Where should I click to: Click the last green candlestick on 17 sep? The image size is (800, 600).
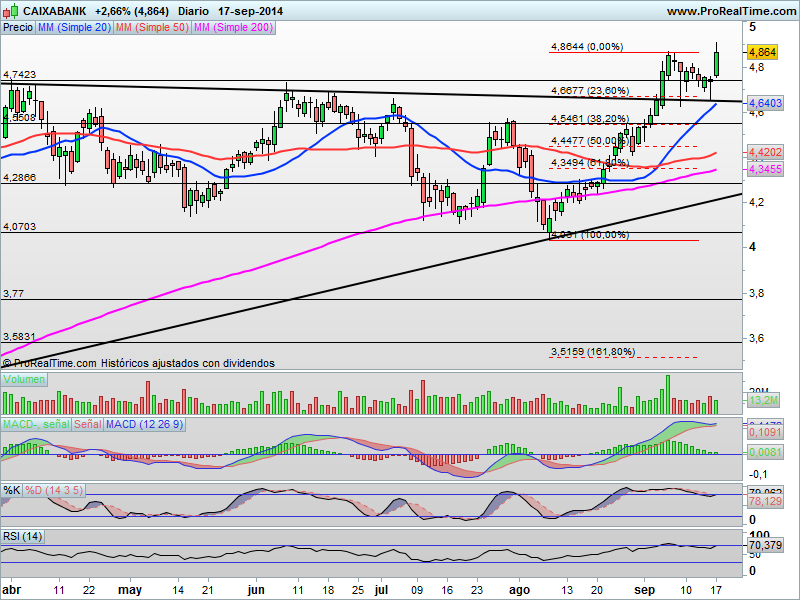pos(717,63)
